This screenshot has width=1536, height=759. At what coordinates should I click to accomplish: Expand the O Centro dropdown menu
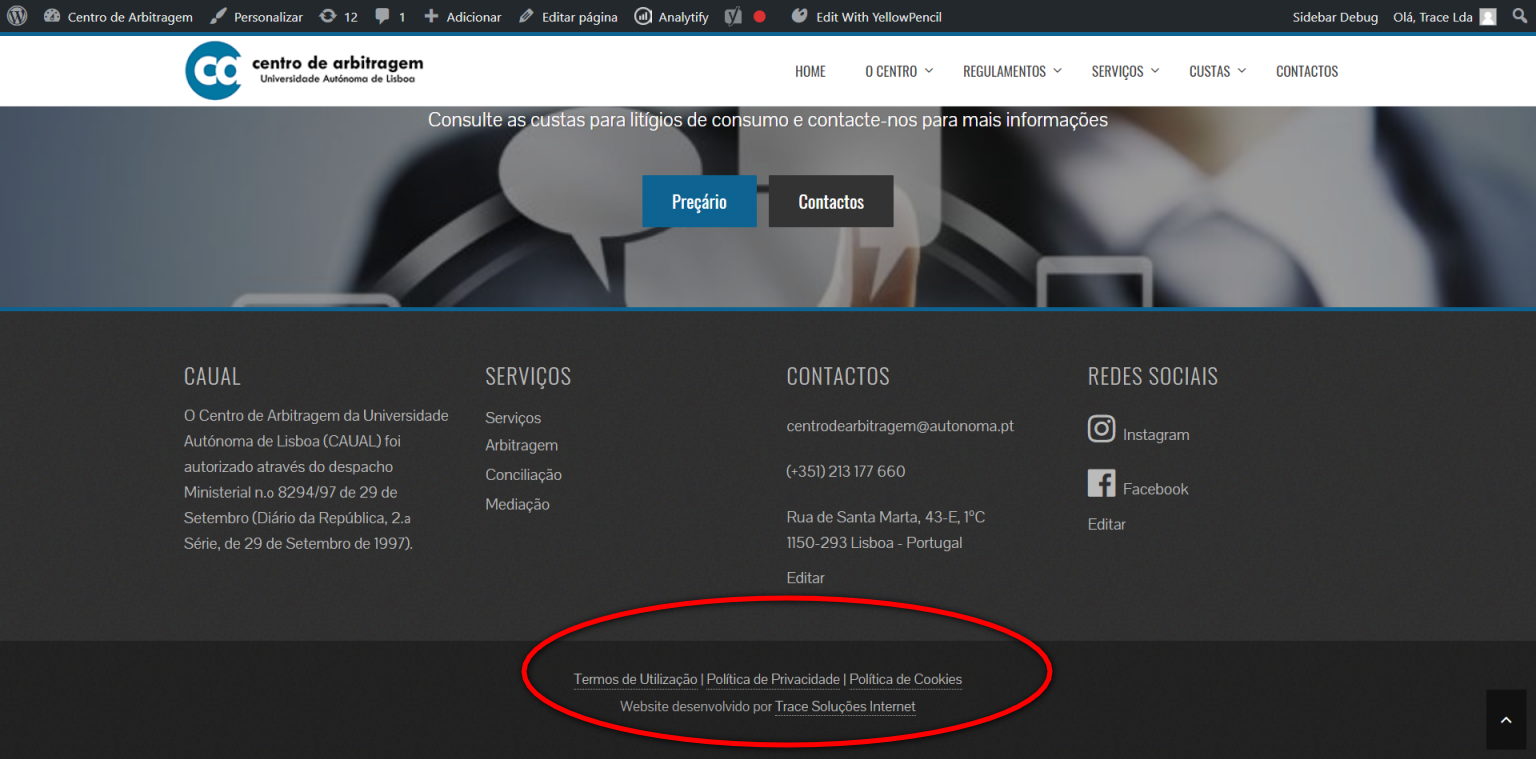(897, 71)
